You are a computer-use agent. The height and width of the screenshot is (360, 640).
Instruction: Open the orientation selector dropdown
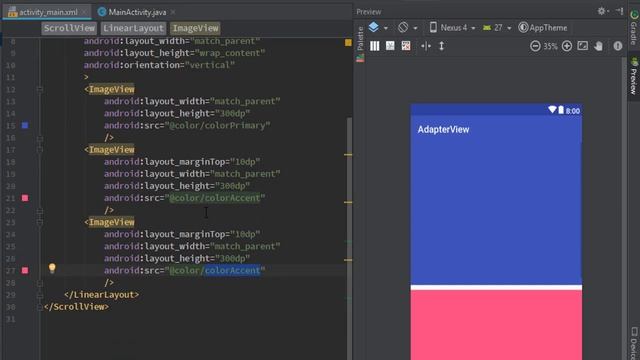point(407,28)
